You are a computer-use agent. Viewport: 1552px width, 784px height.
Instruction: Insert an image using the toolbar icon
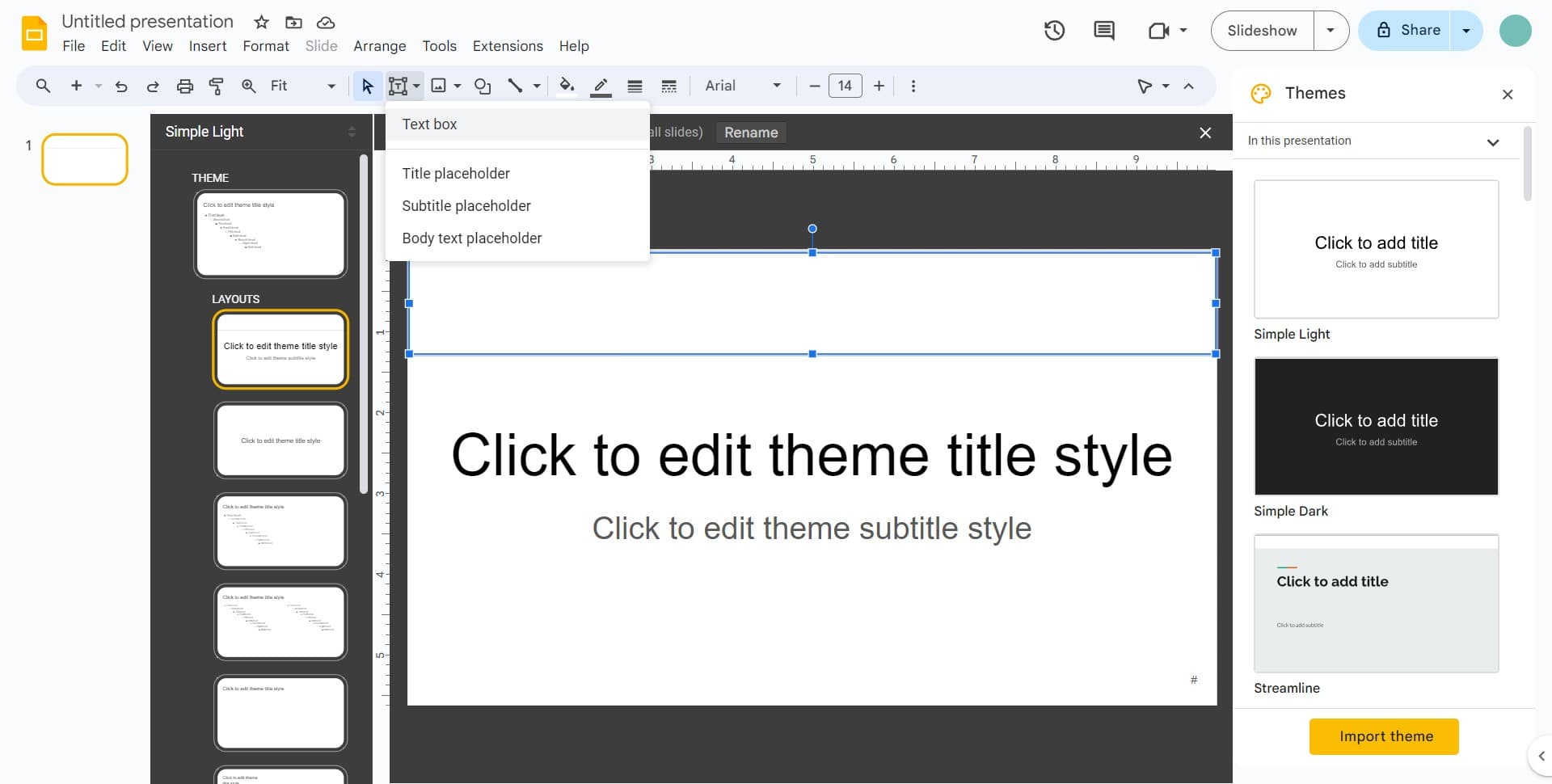(x=441, y=86)
